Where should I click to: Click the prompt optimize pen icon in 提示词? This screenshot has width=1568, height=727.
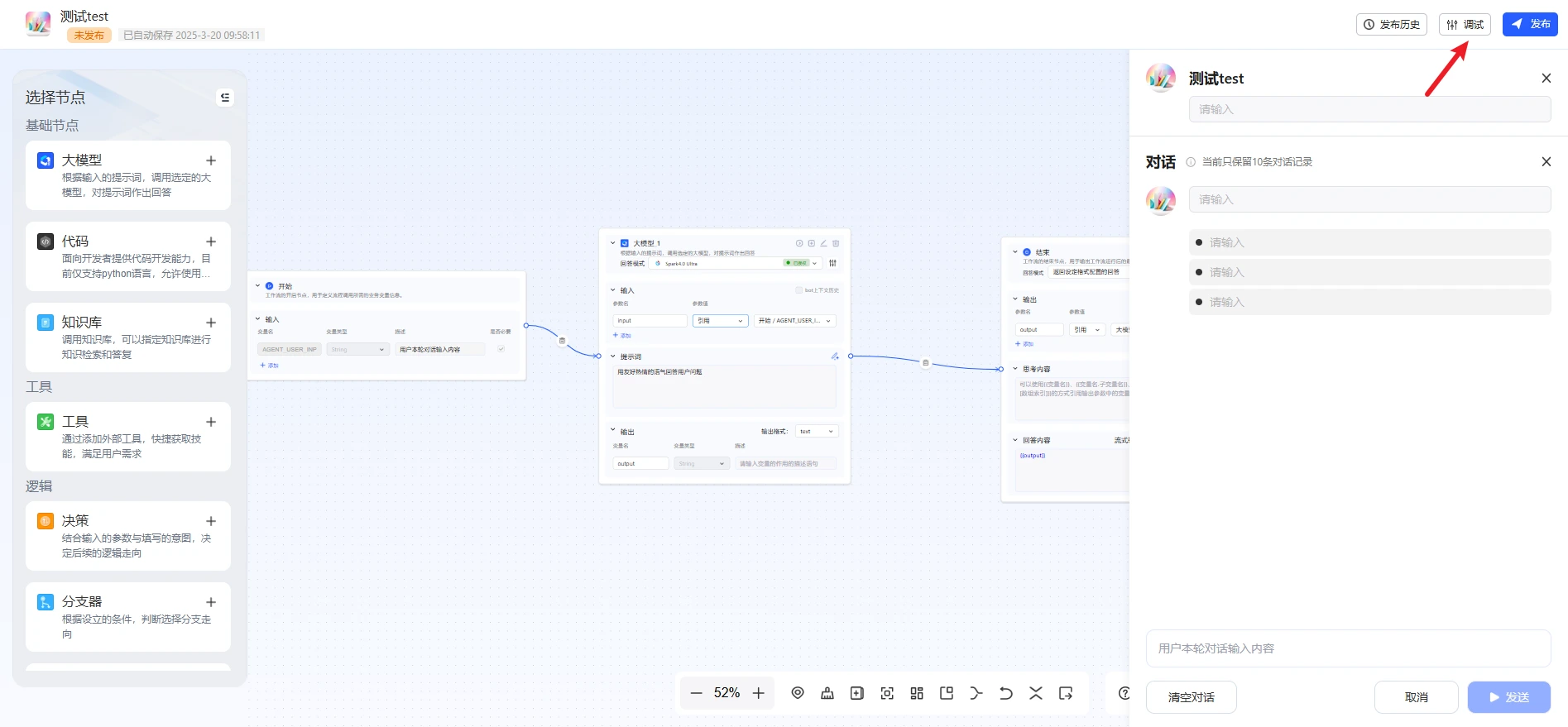point(834,356)
